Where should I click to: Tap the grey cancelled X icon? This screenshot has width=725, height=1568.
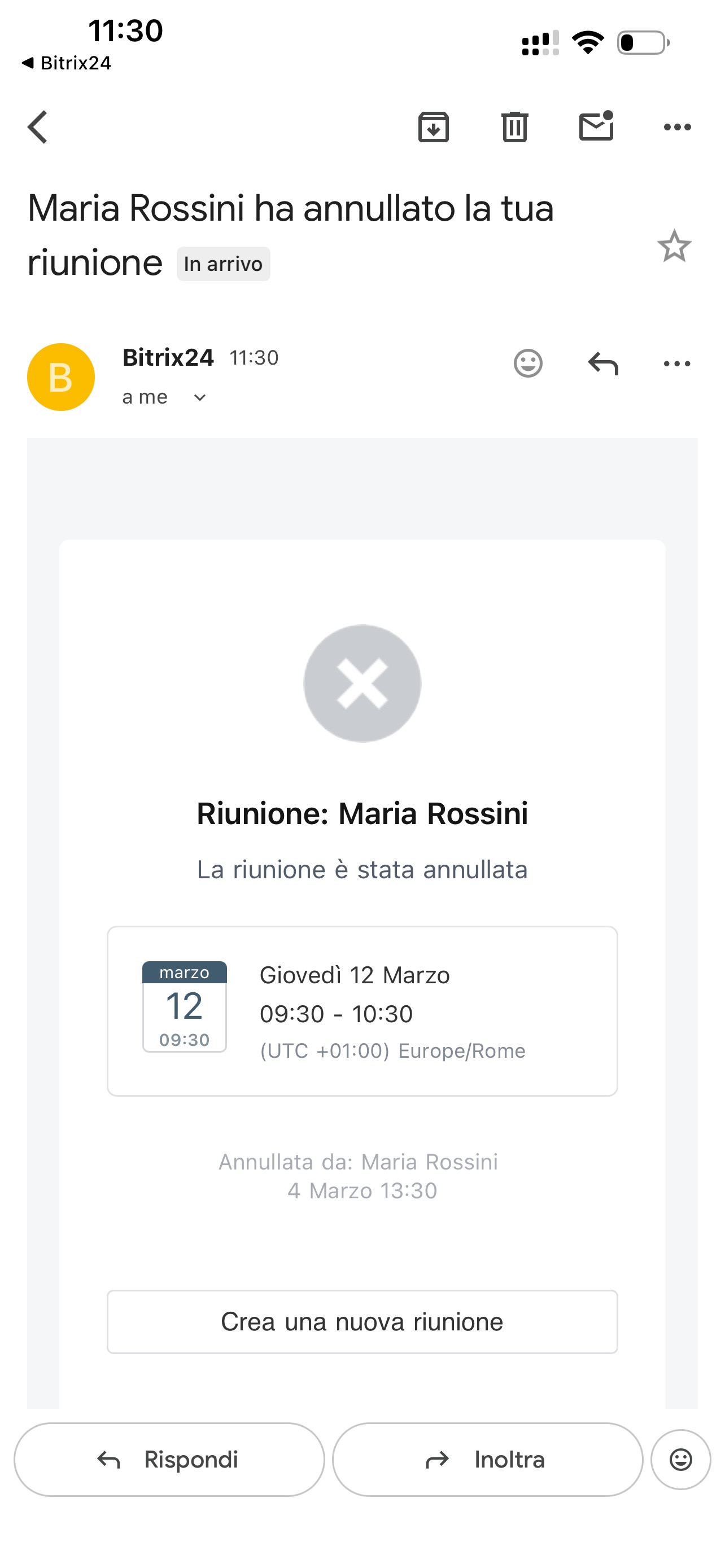[362, 683]
